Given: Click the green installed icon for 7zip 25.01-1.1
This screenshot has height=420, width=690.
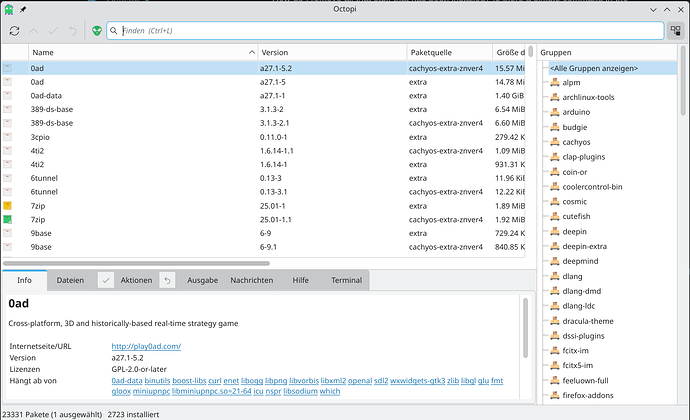Looking at the screenshot, I should coord(7,219).
